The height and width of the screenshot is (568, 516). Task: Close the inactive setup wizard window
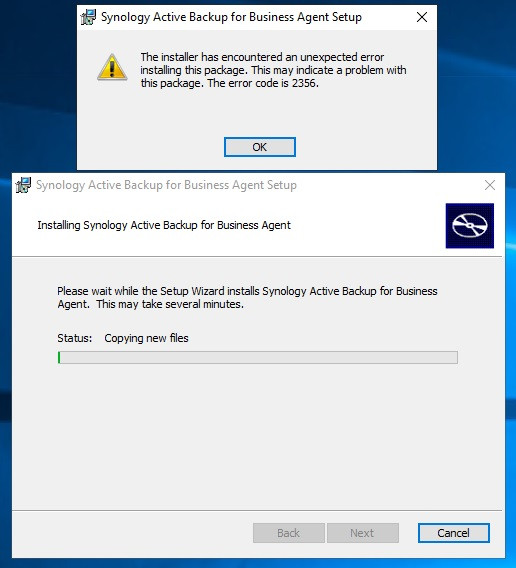[490, 185]
